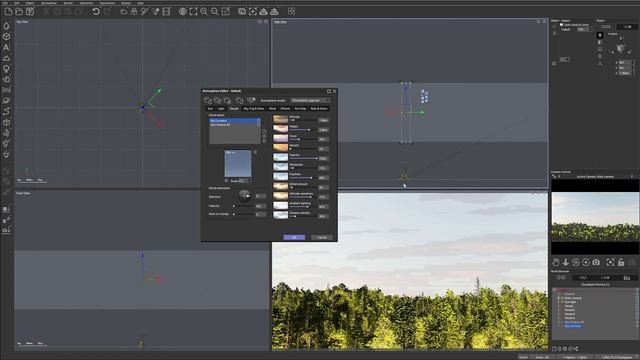
Task: Open the Atmosphere model dropdown
Action: [x=311, y=100]
